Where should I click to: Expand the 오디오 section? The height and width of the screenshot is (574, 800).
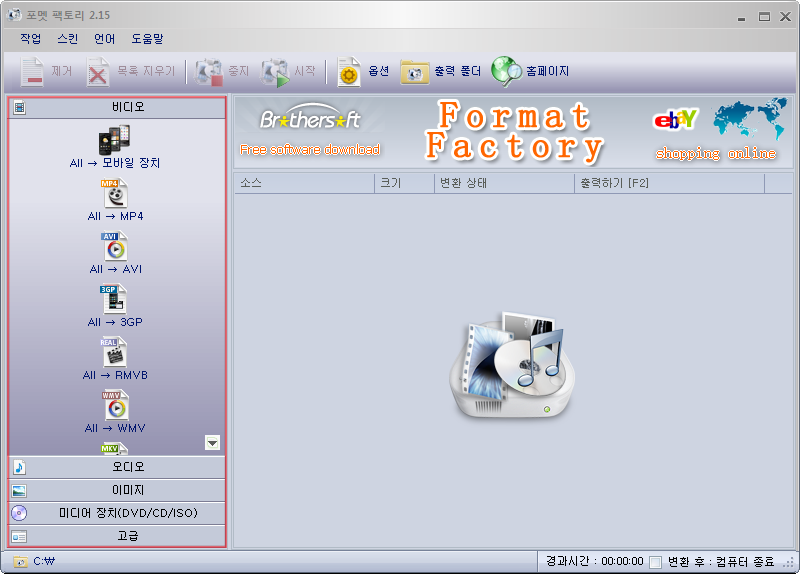[x=117, y=467]
